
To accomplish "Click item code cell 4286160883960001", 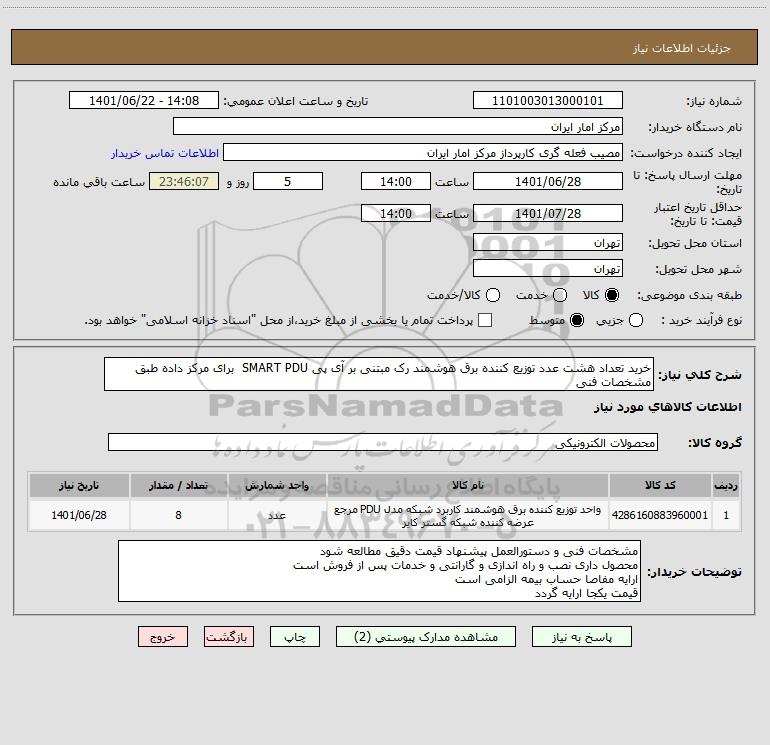I will (x=660, y=515).
